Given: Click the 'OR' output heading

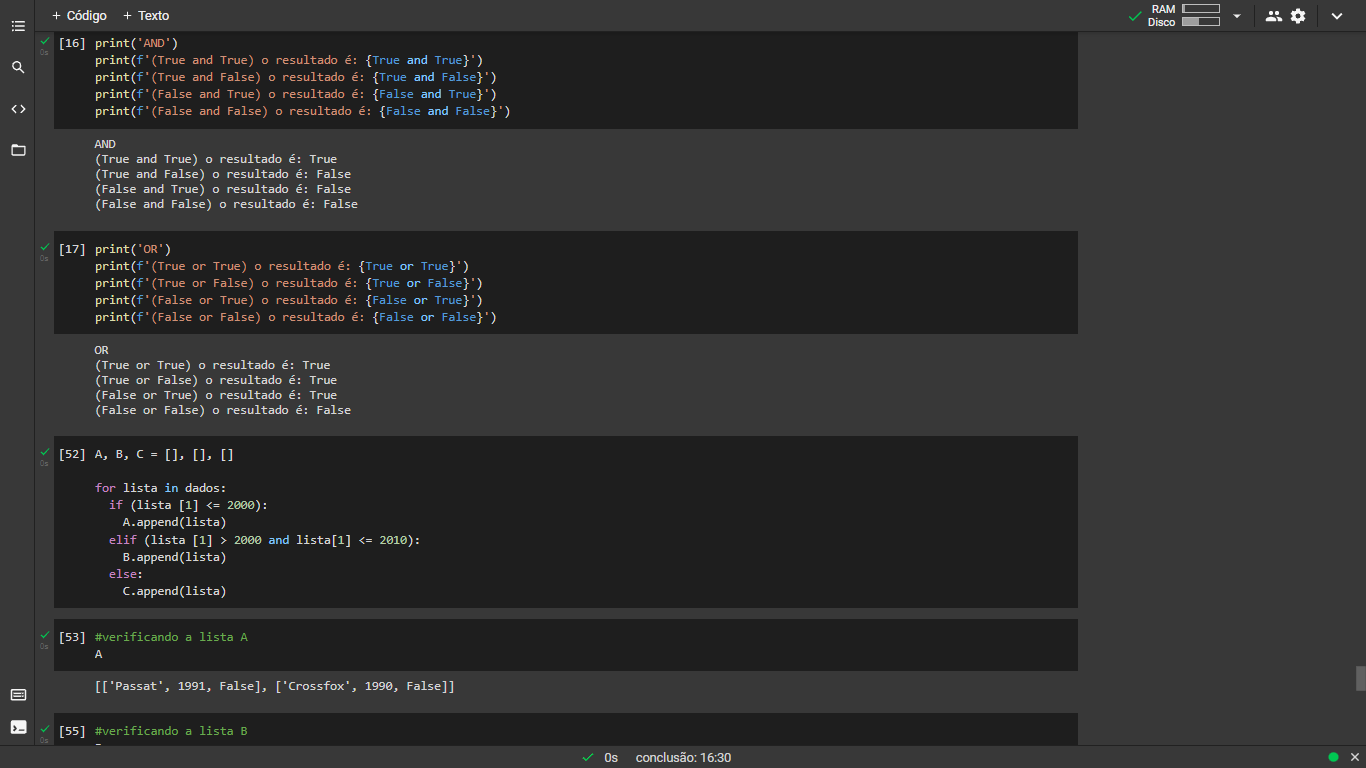Looking at the screenshot, I should (x=102, y=350).
